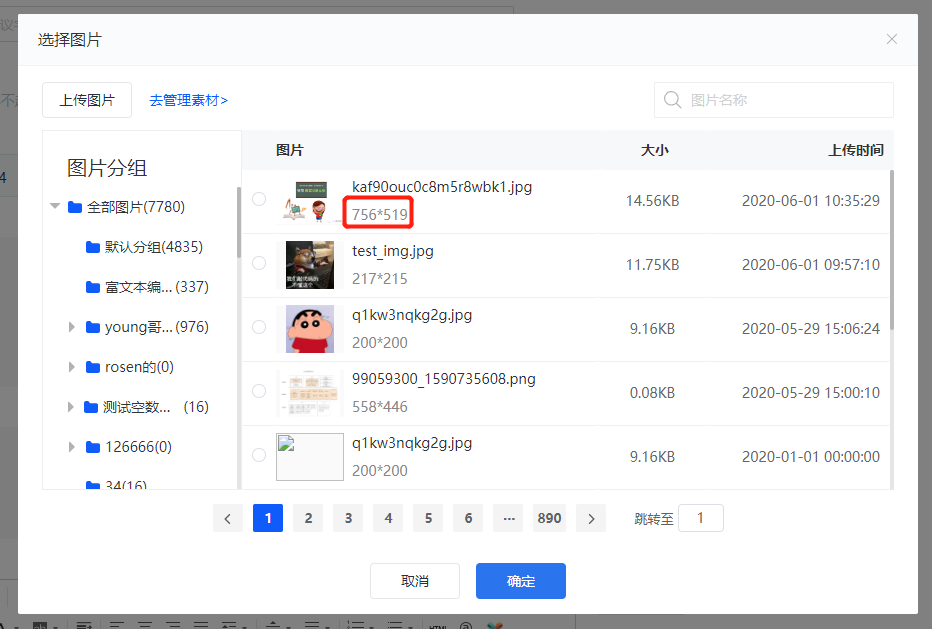Screen dimensions: 932x629
Task: Select radio for test_img.jpg
Action: 259,263
